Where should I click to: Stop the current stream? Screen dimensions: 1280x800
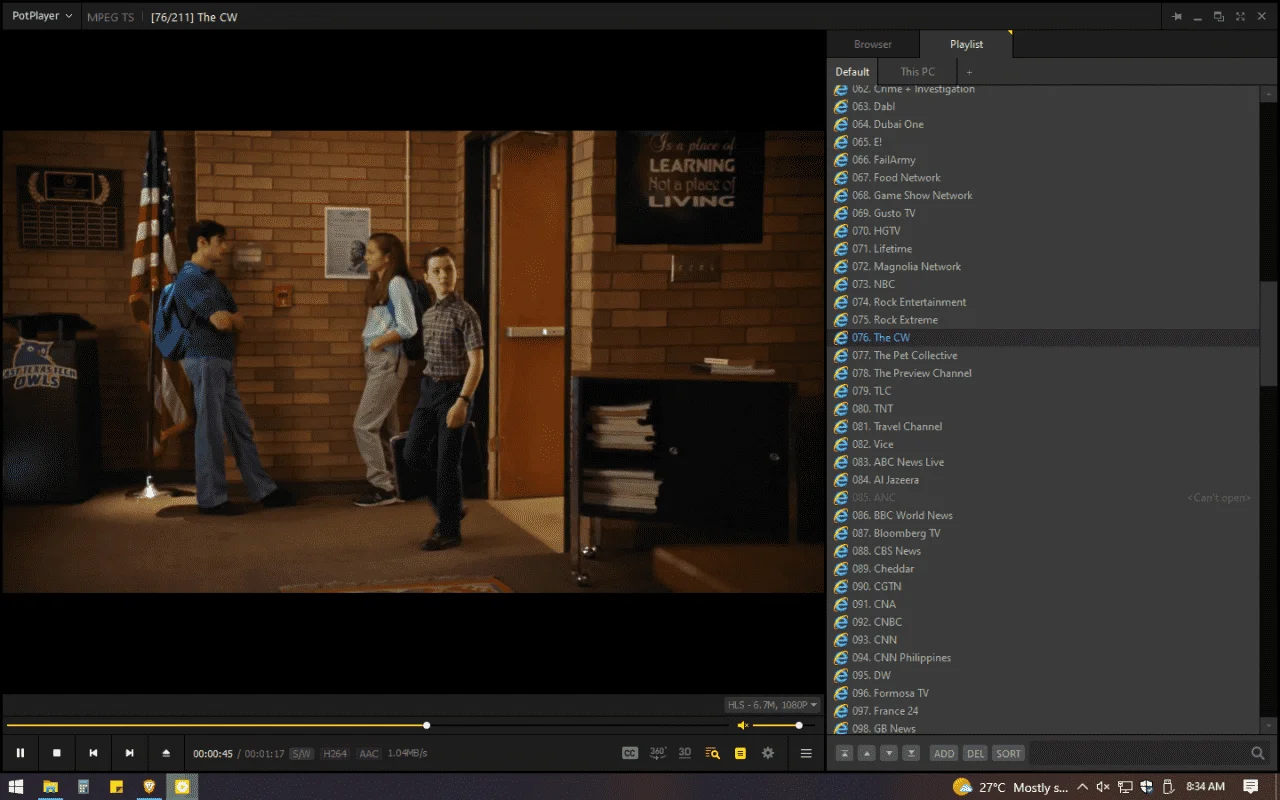coord(57,753)
